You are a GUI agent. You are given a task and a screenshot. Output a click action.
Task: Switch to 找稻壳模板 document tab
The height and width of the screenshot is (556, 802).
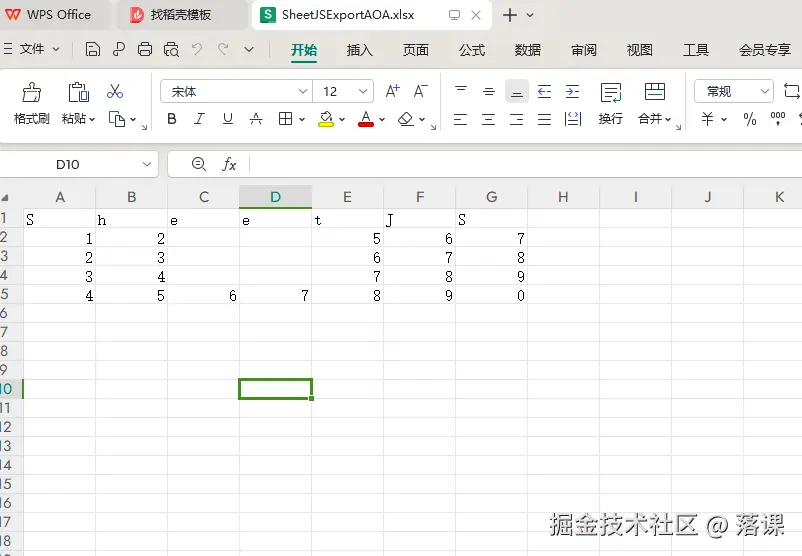coord(180,15)
